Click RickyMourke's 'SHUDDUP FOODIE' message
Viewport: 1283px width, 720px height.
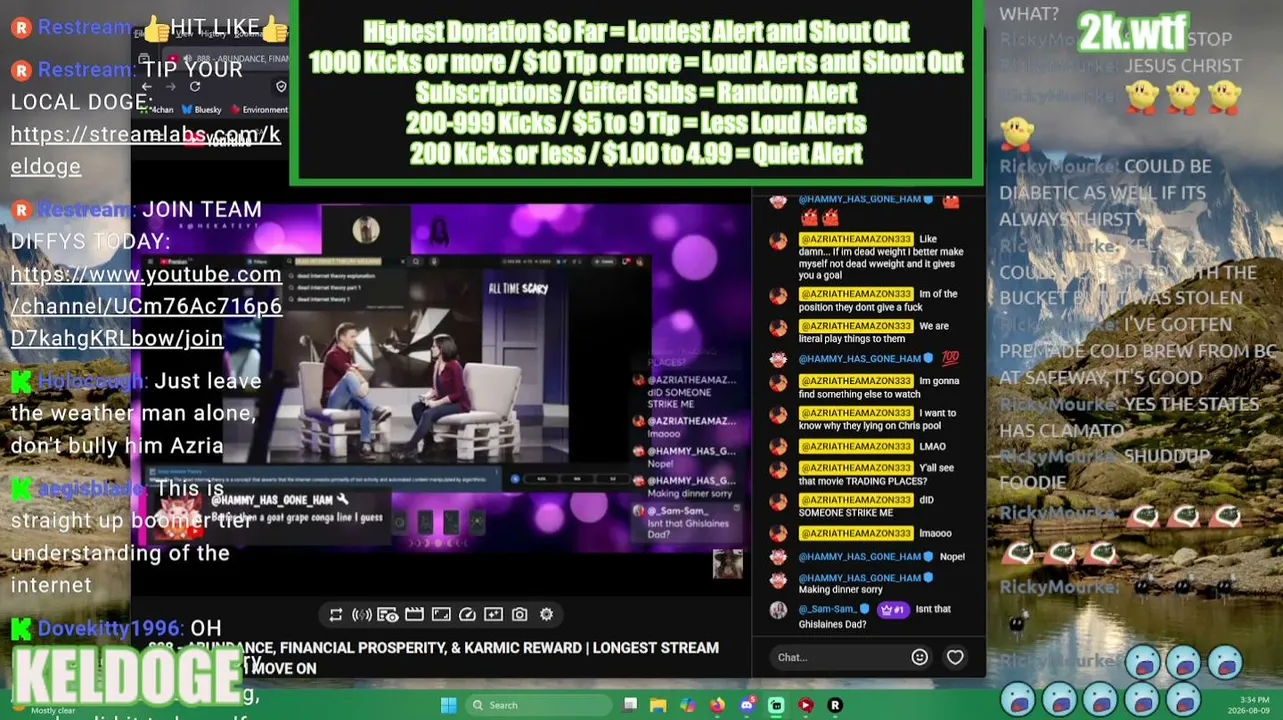click(1105, 469)
